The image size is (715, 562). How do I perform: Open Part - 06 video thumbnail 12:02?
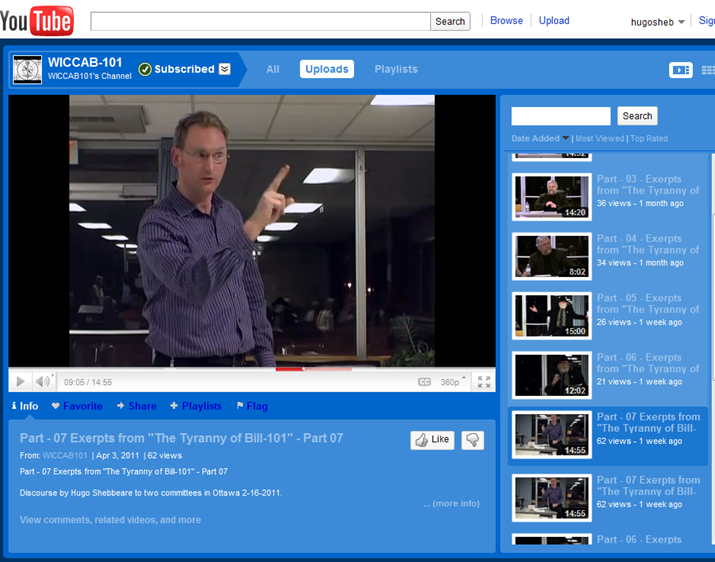[552, 375]
